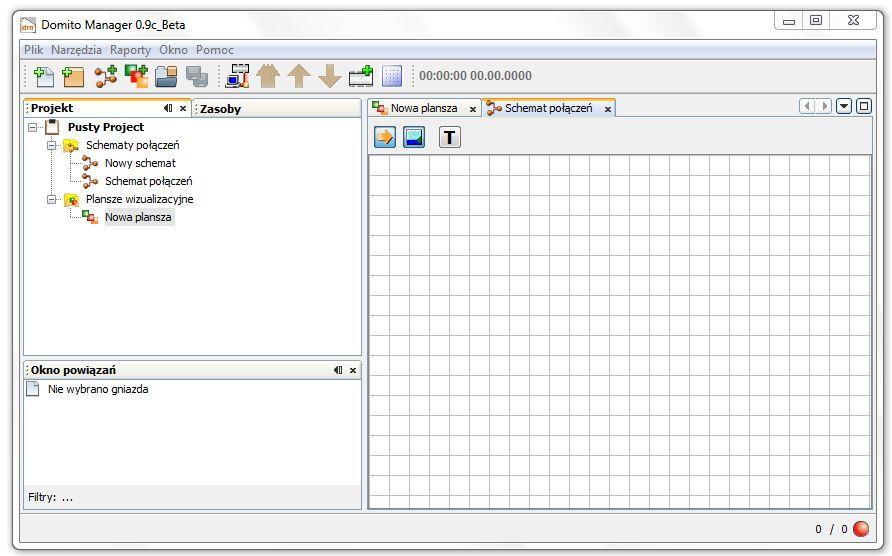Open the editor tab list dropdown

[x=844, y=106]
